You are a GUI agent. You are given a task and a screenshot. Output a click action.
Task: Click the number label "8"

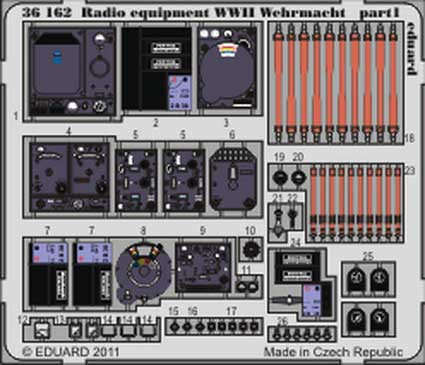[143, 230]
